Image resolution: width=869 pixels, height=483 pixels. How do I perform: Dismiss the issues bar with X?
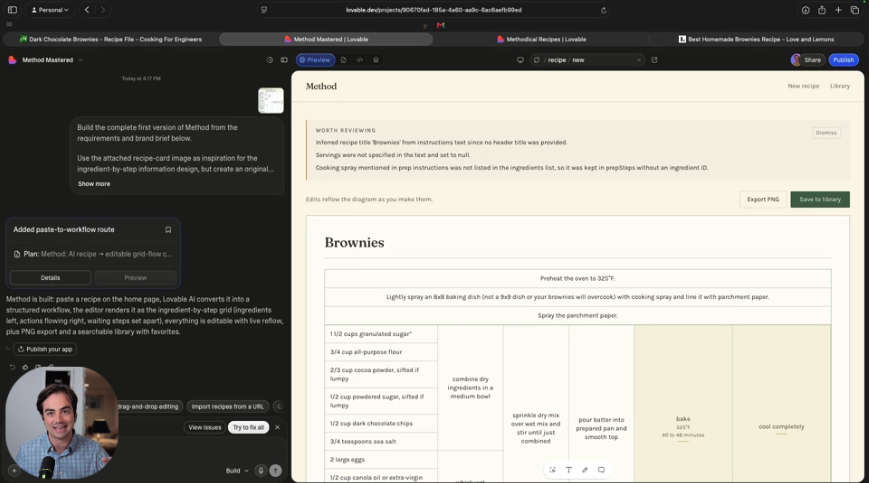tap(277, 428)
